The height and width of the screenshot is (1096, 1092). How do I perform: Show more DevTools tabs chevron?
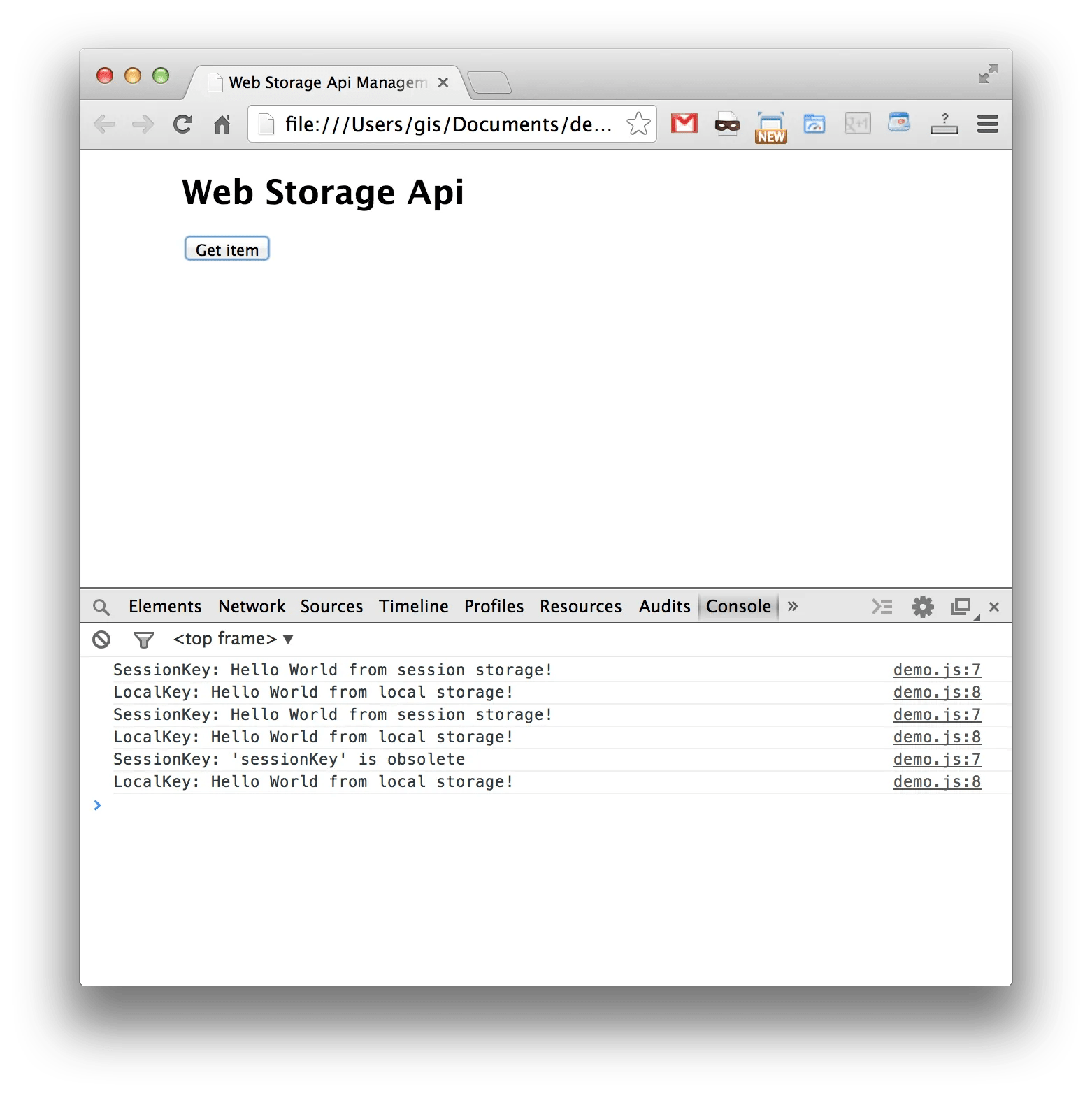click(792, 606)
